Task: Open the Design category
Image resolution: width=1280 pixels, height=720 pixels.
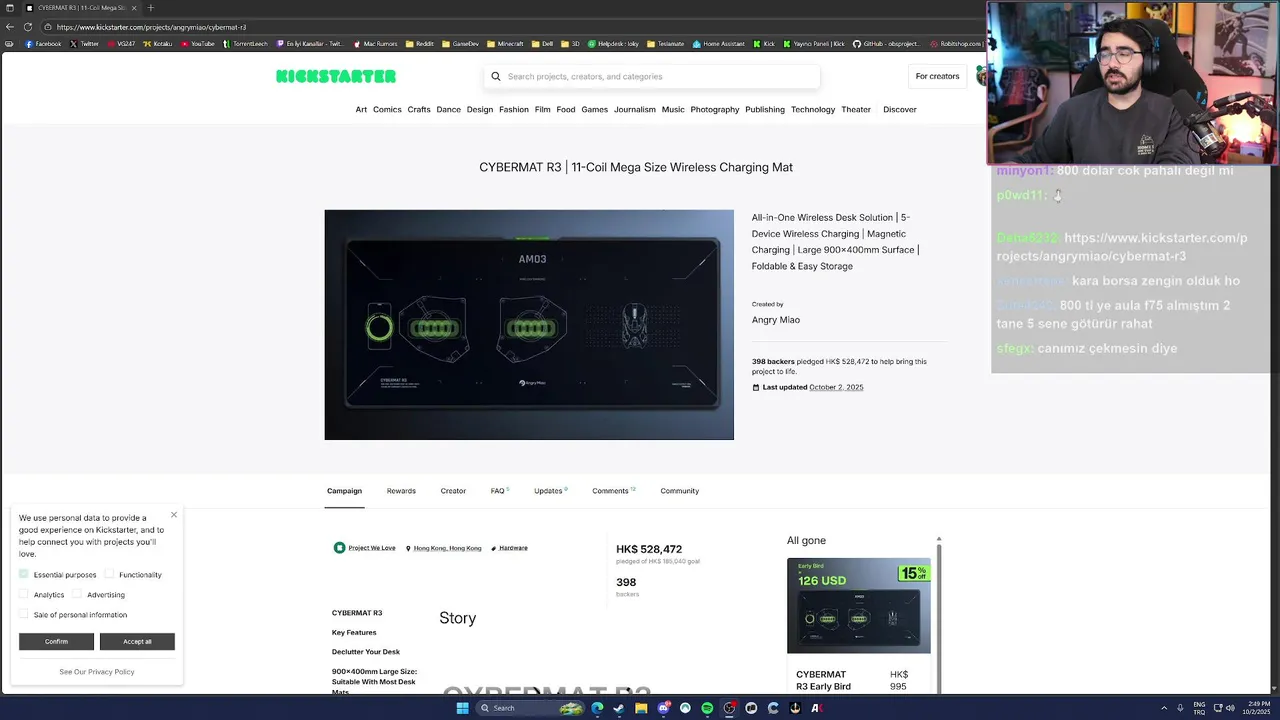Action: [480, 109]
